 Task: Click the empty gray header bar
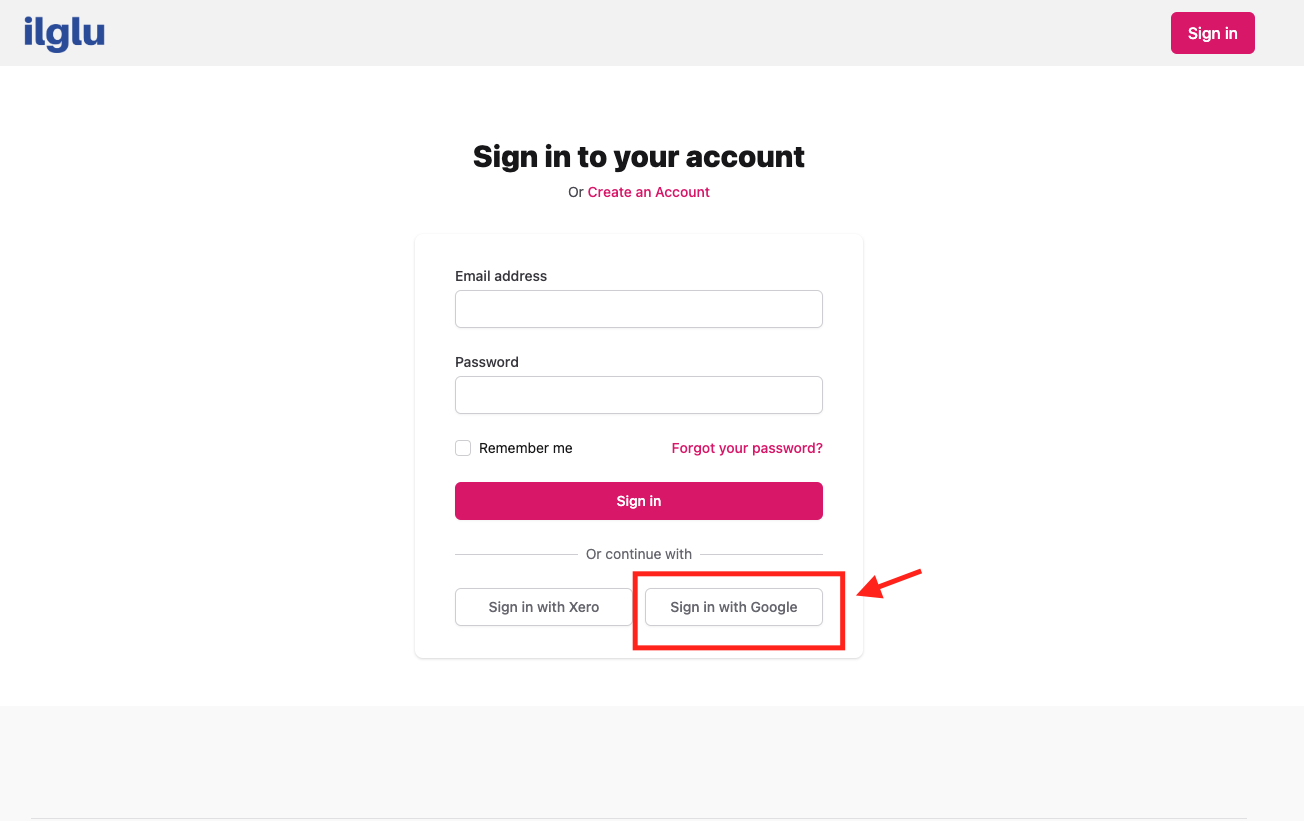coord(640,33)
